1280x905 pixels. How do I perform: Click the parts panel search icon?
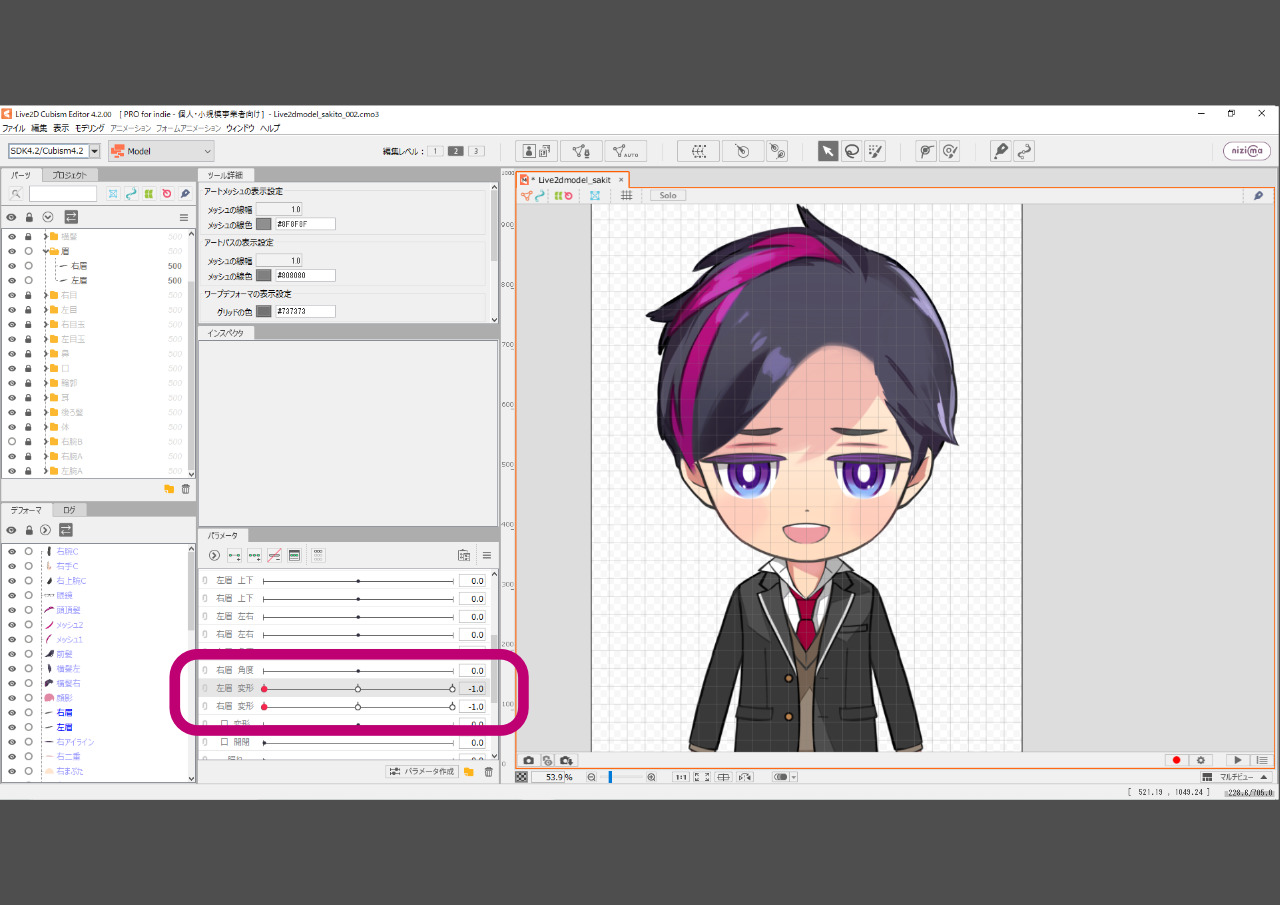(16, 194)
